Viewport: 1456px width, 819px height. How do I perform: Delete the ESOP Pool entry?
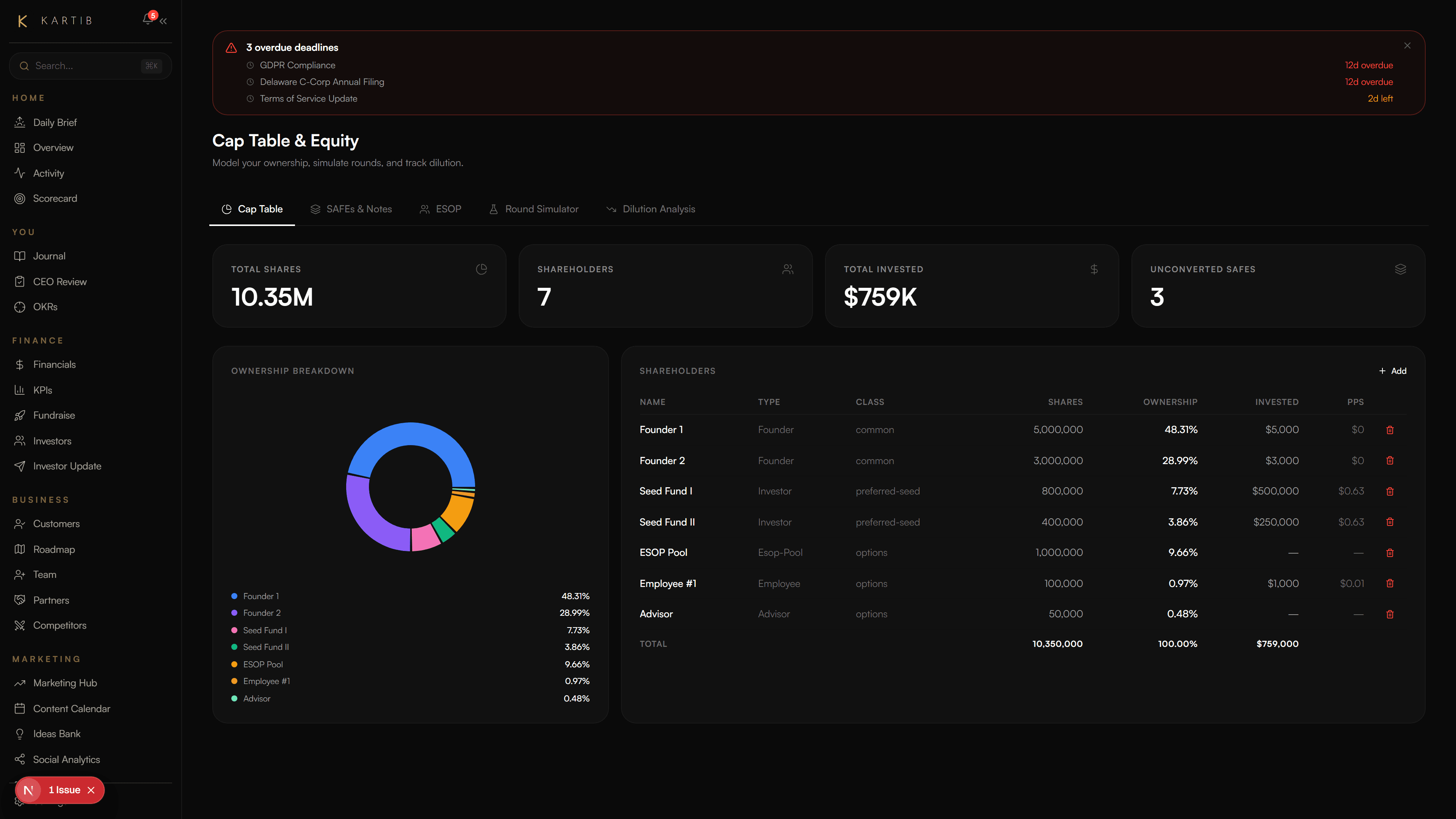coord(1390,553)
